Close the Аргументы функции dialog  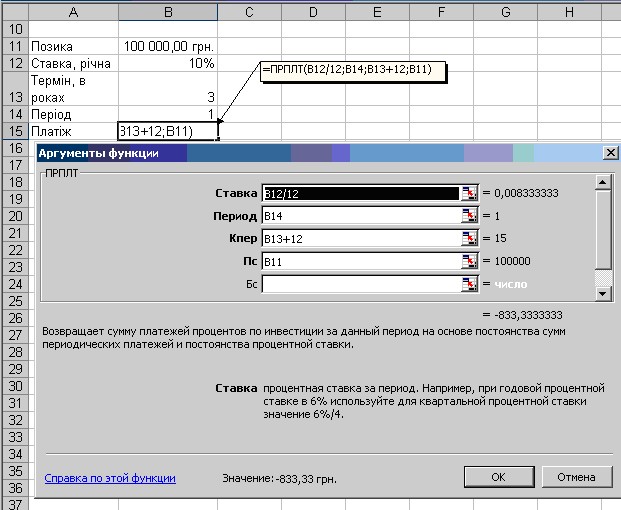[x=610, y=153]
